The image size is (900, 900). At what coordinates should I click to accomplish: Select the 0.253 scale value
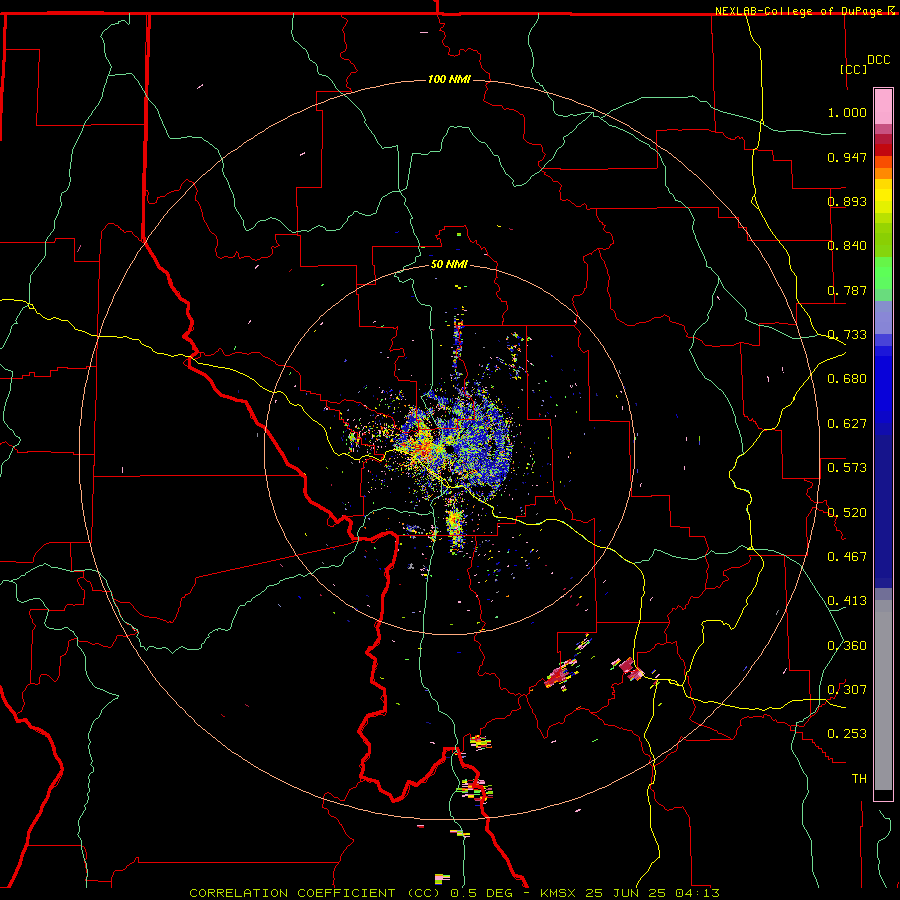[847, 734]
